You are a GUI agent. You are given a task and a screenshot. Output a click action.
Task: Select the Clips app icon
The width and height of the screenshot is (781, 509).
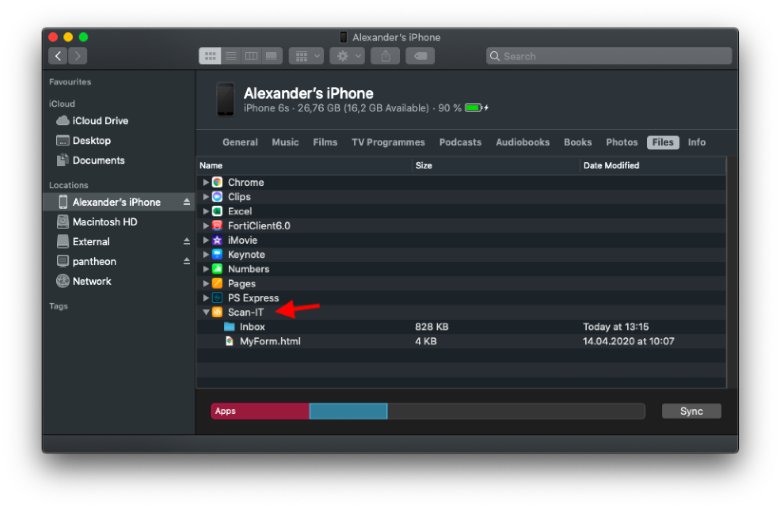(x=217, y=197)
